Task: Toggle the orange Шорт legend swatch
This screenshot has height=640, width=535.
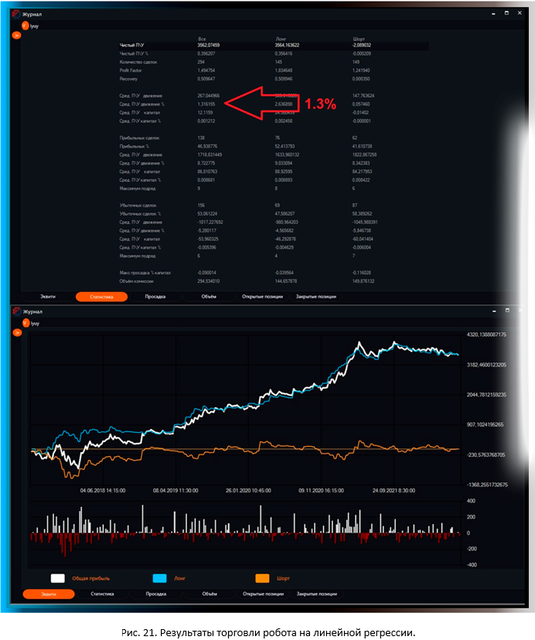Action: point(262,578)
